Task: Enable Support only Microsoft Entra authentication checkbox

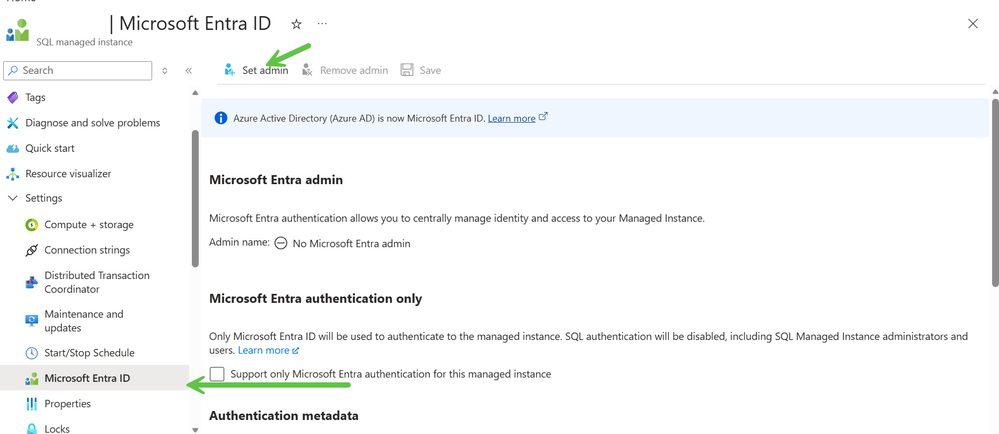Action: 217,374
